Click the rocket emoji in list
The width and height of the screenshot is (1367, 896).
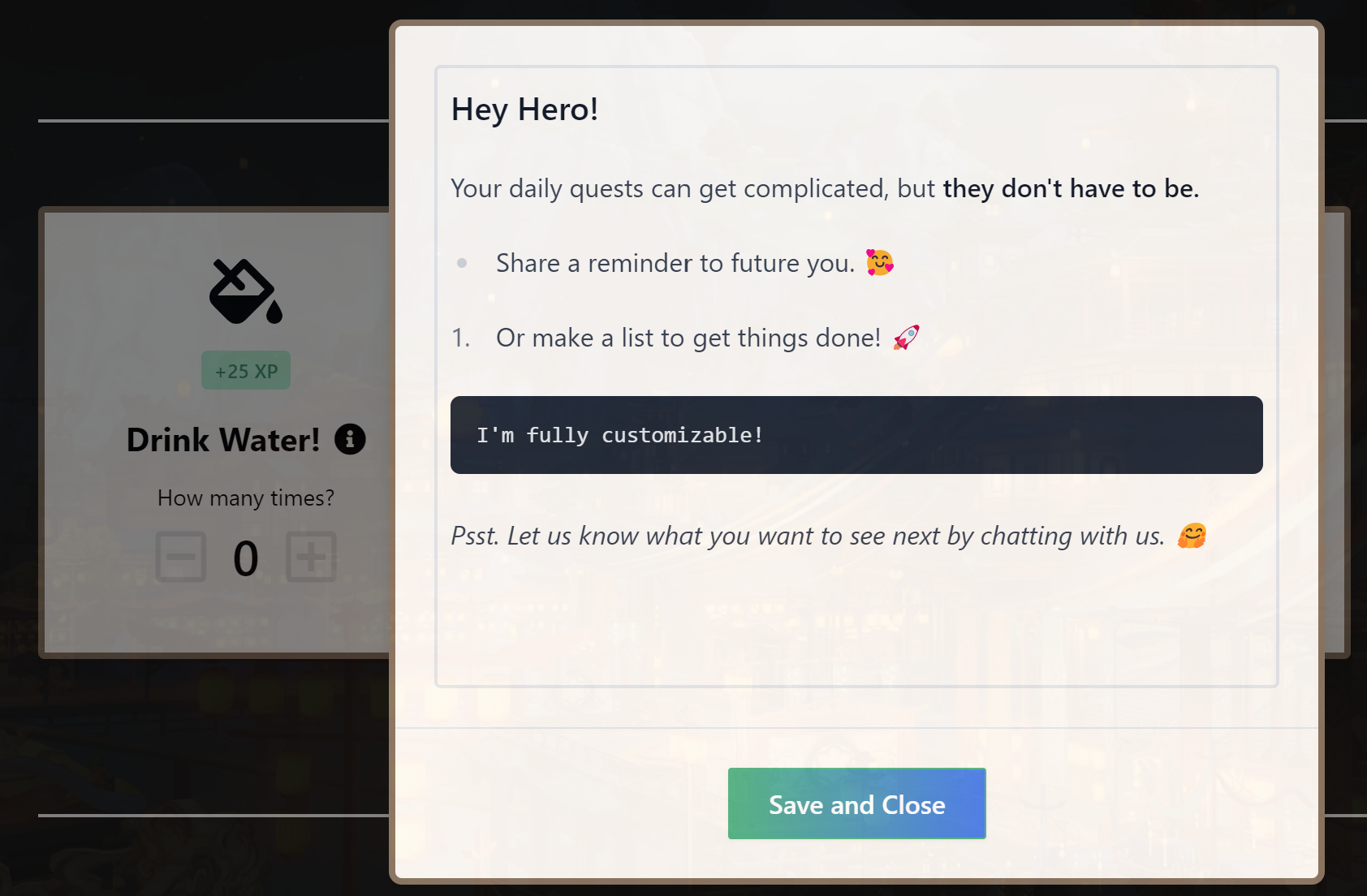pos(906,337)
